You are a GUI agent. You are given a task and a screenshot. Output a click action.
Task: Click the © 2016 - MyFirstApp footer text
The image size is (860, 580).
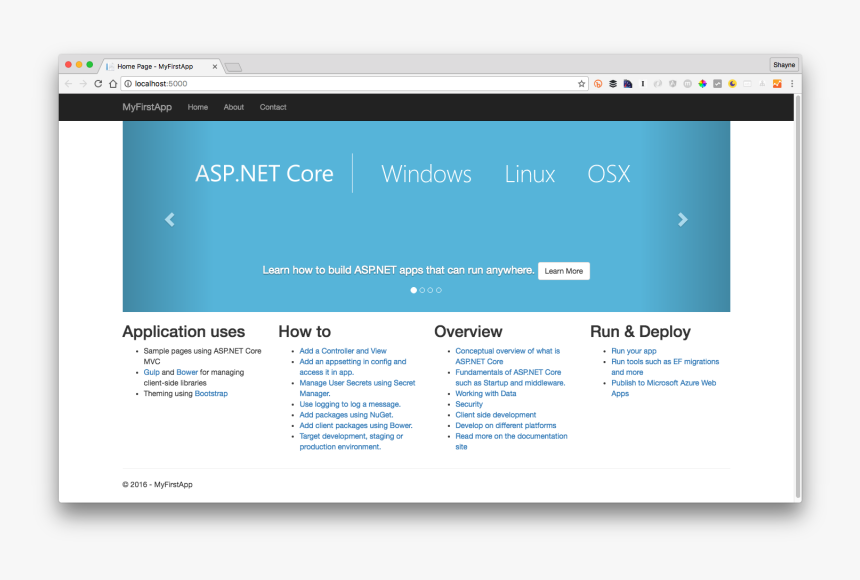(157, 485)
